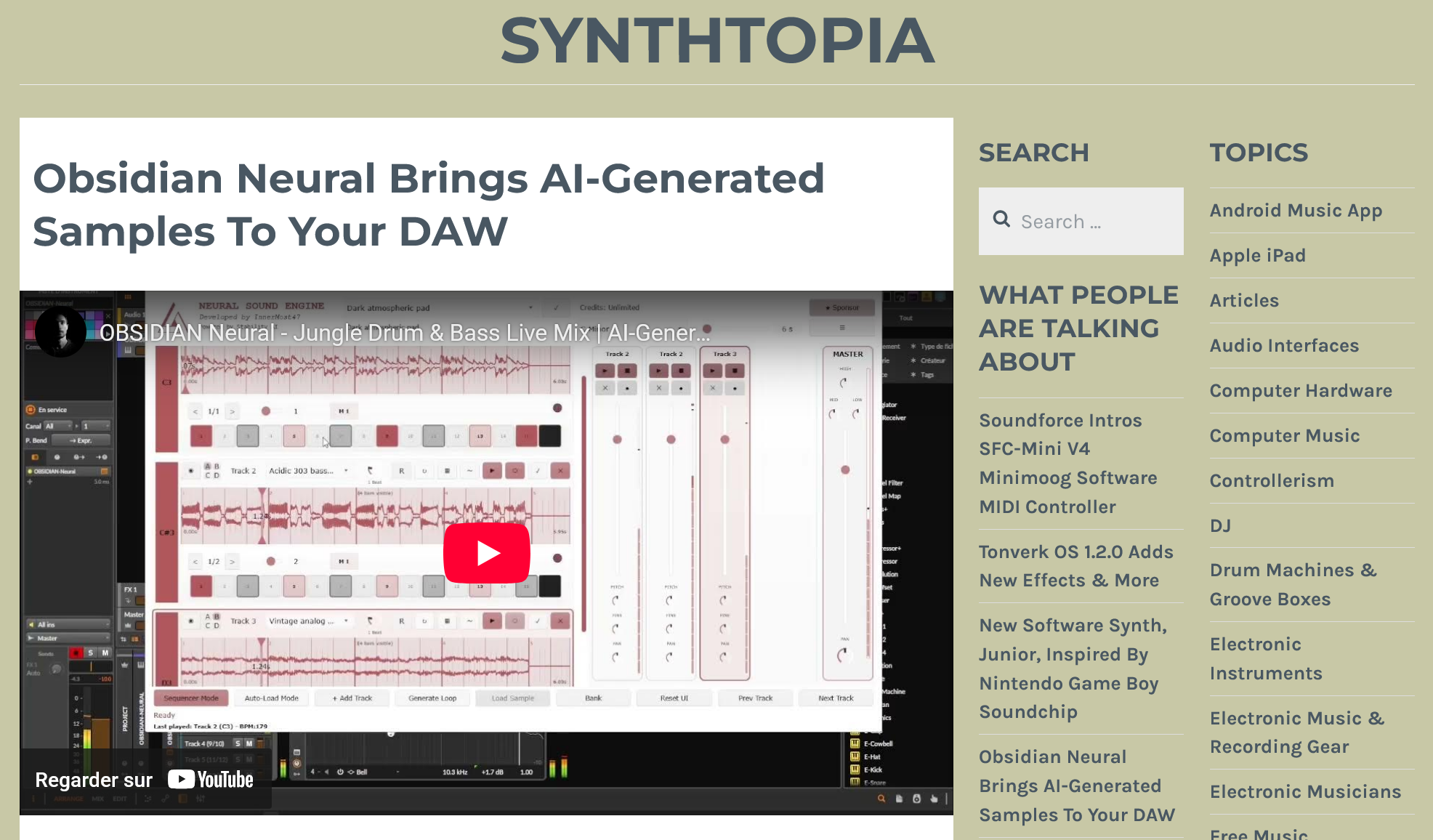
Task: Select the 'DJ' topic
Action: (x=1220, y=526)
